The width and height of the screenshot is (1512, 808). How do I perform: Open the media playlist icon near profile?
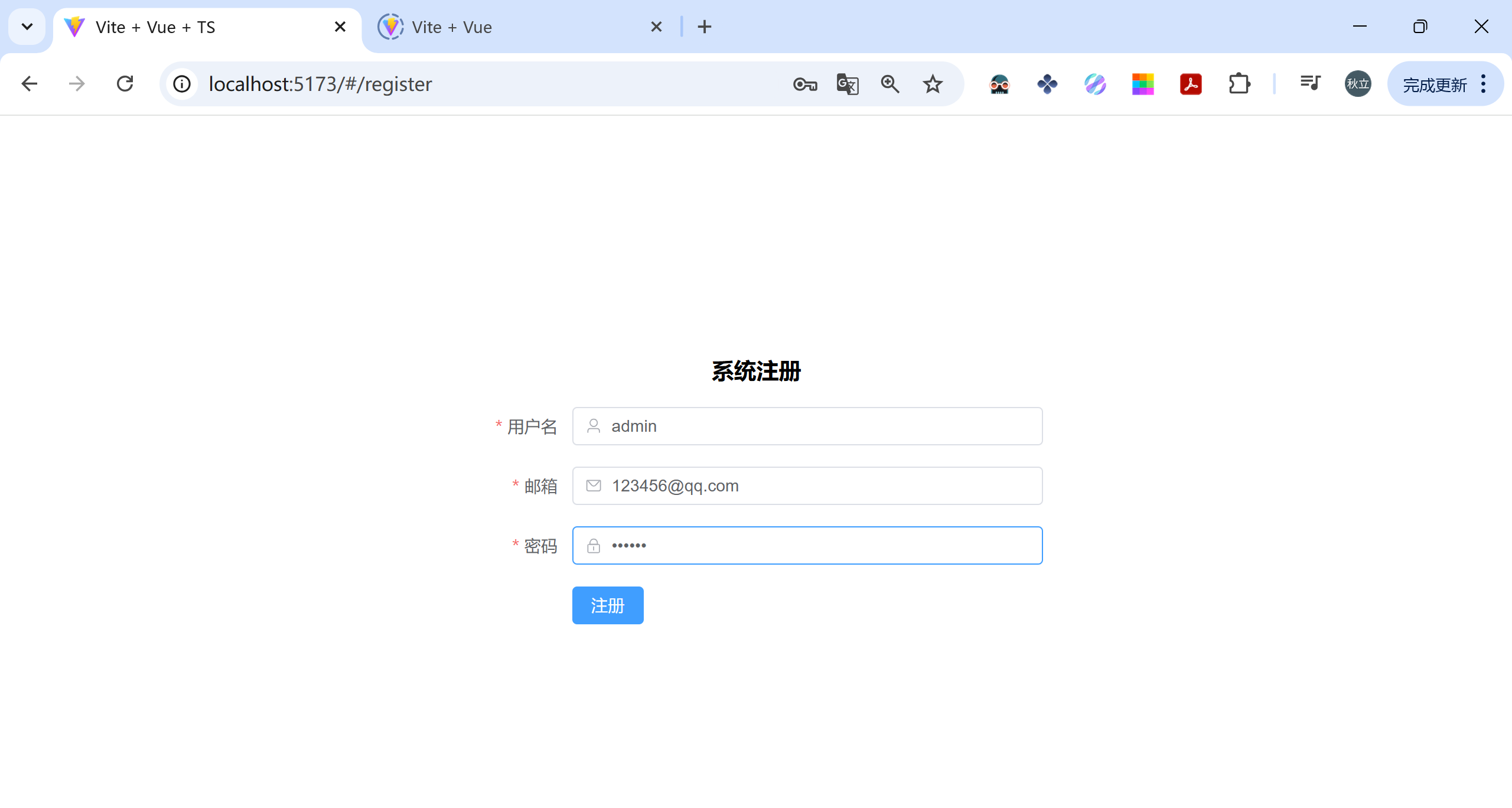pos(1310,84)
